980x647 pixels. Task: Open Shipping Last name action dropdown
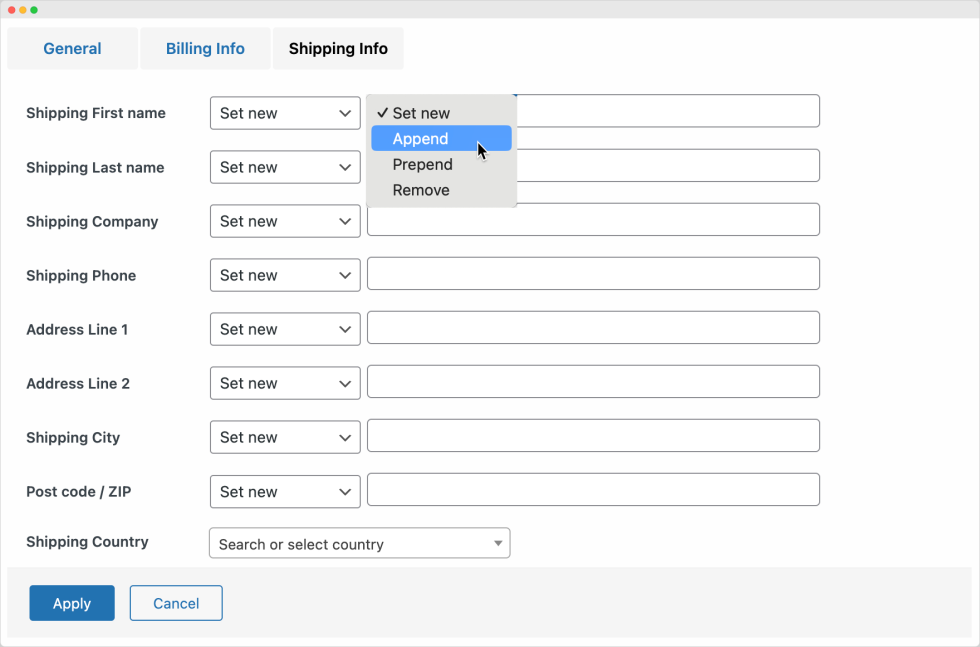285,167
